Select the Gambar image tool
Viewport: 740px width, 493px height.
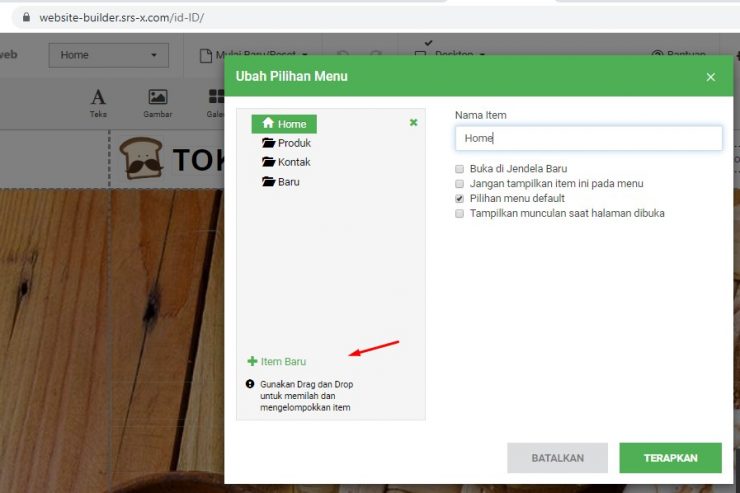click(x=158, y=103)
